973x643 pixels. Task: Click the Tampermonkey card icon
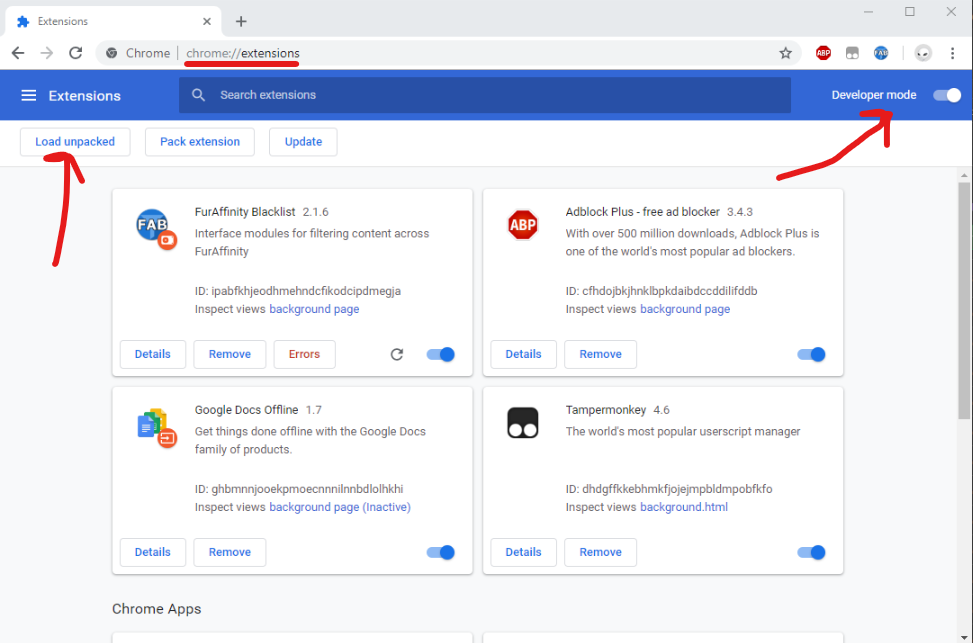point(522,423)
